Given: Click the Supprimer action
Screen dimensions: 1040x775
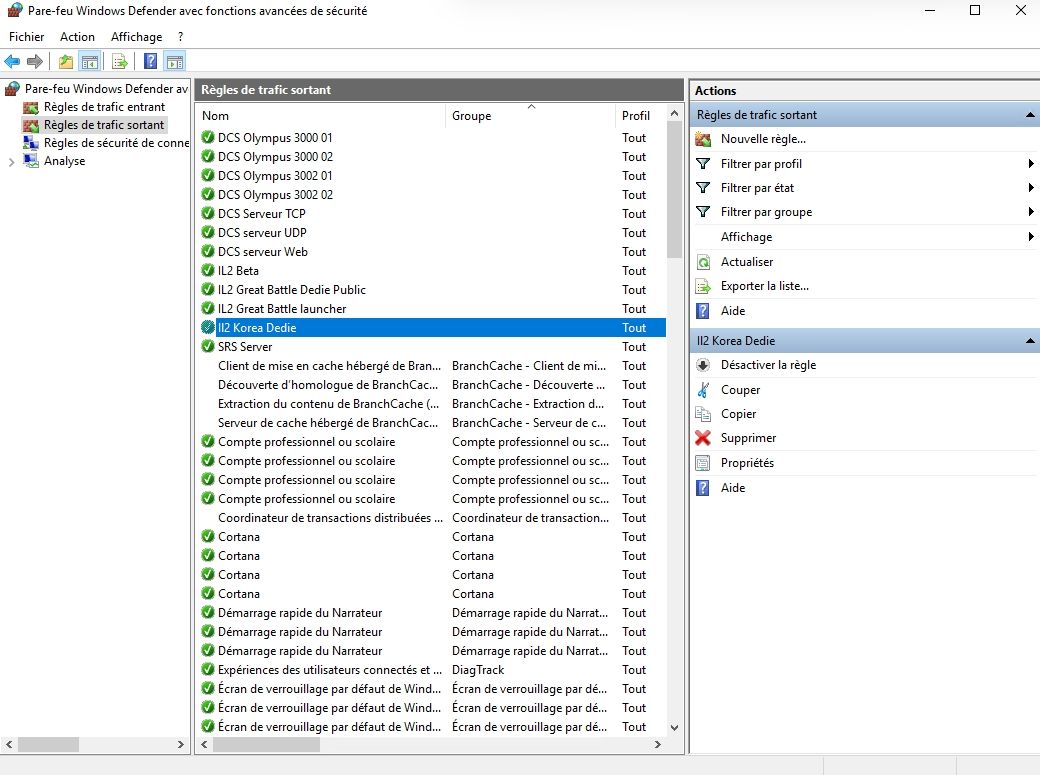Looking at the screenshot, I should pos(748,438).
